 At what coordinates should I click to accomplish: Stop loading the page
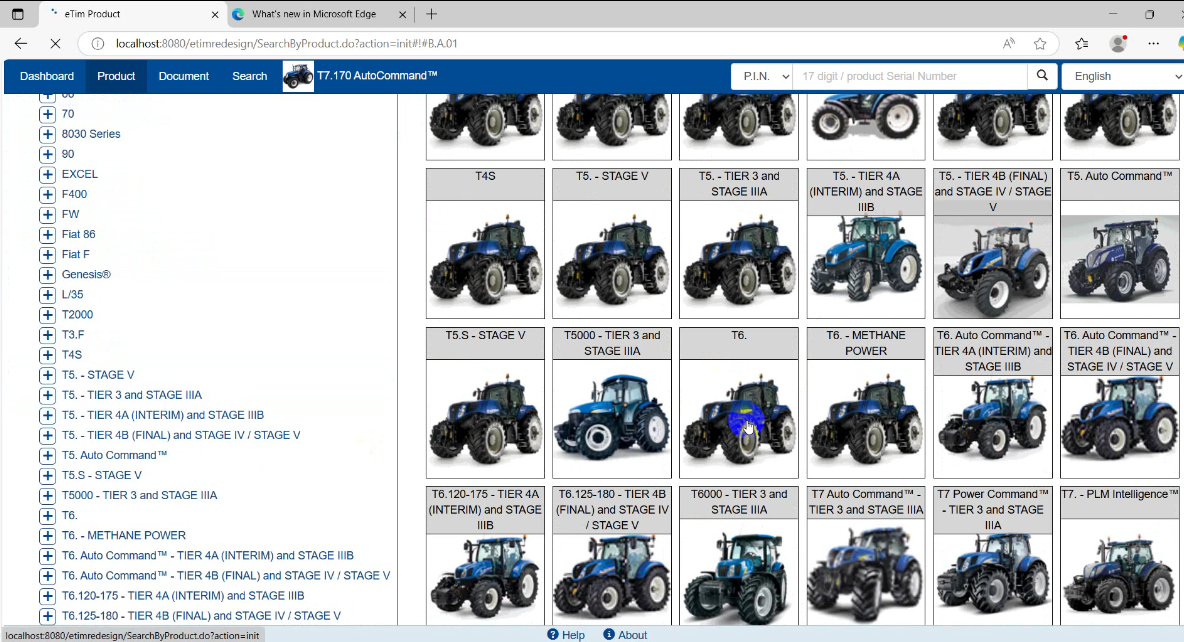[x=55, y=44]
